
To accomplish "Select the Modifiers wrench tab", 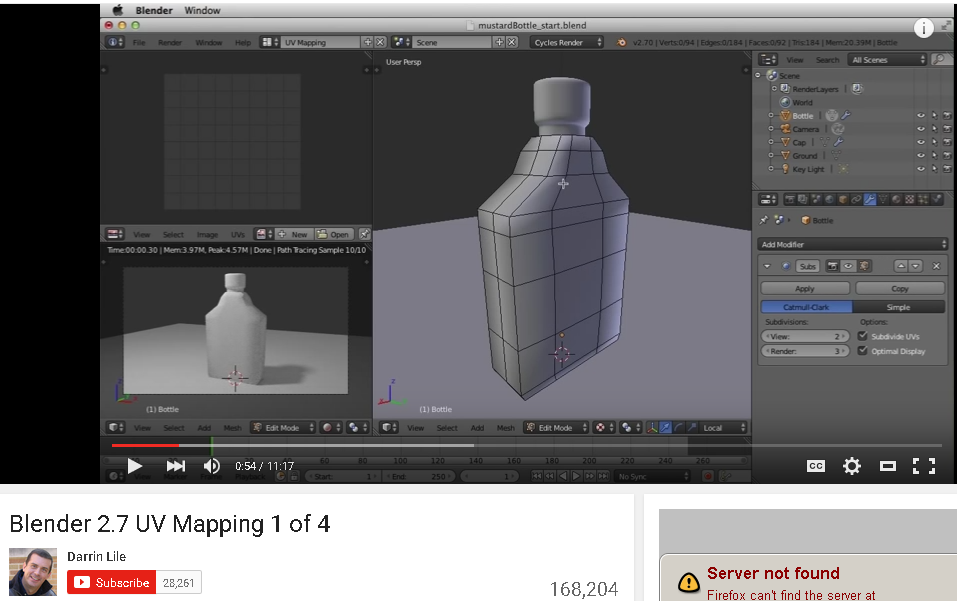I will 870,200.
